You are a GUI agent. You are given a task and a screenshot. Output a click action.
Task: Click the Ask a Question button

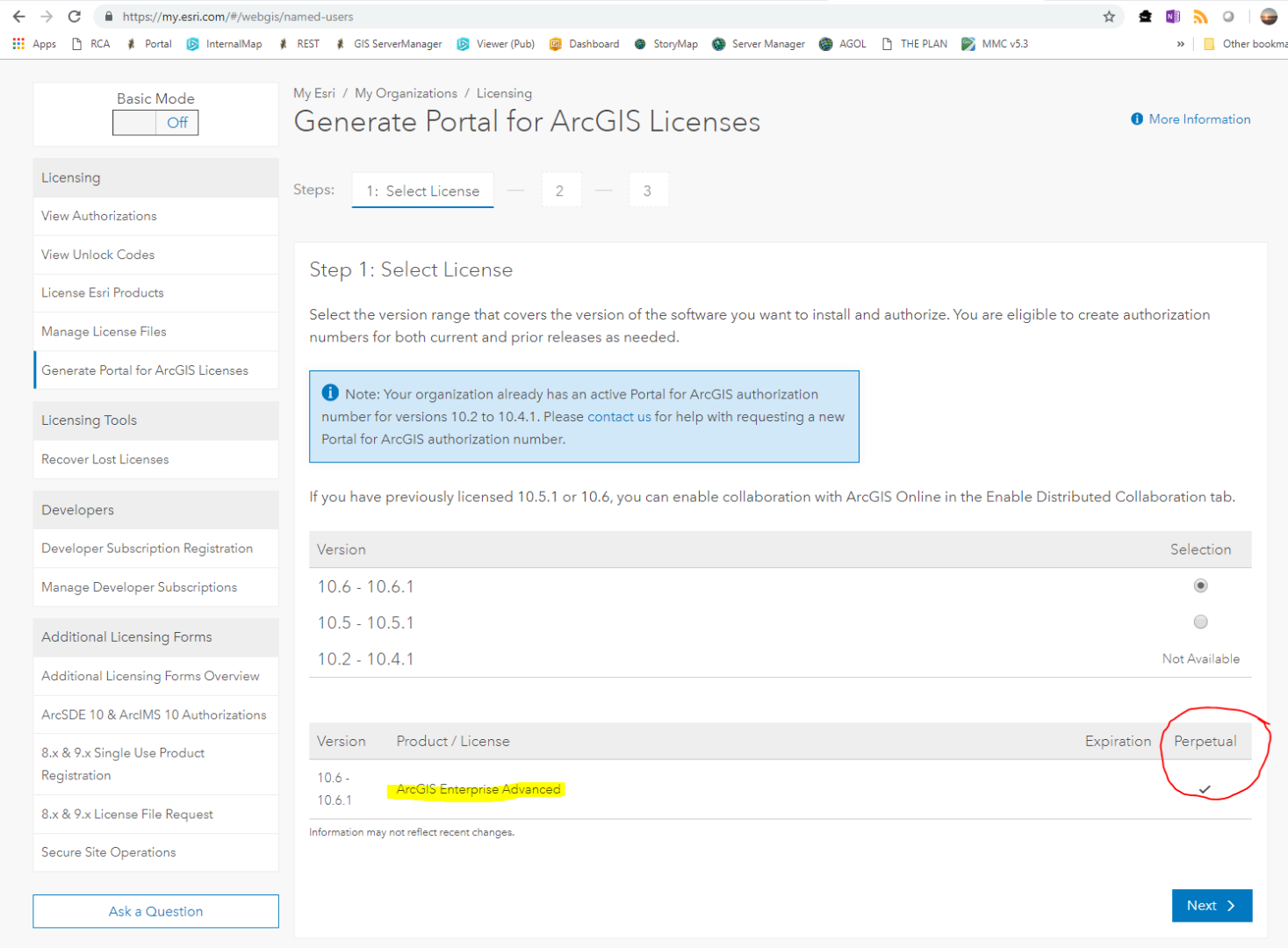pyautogui.click(x=155, y=911)
